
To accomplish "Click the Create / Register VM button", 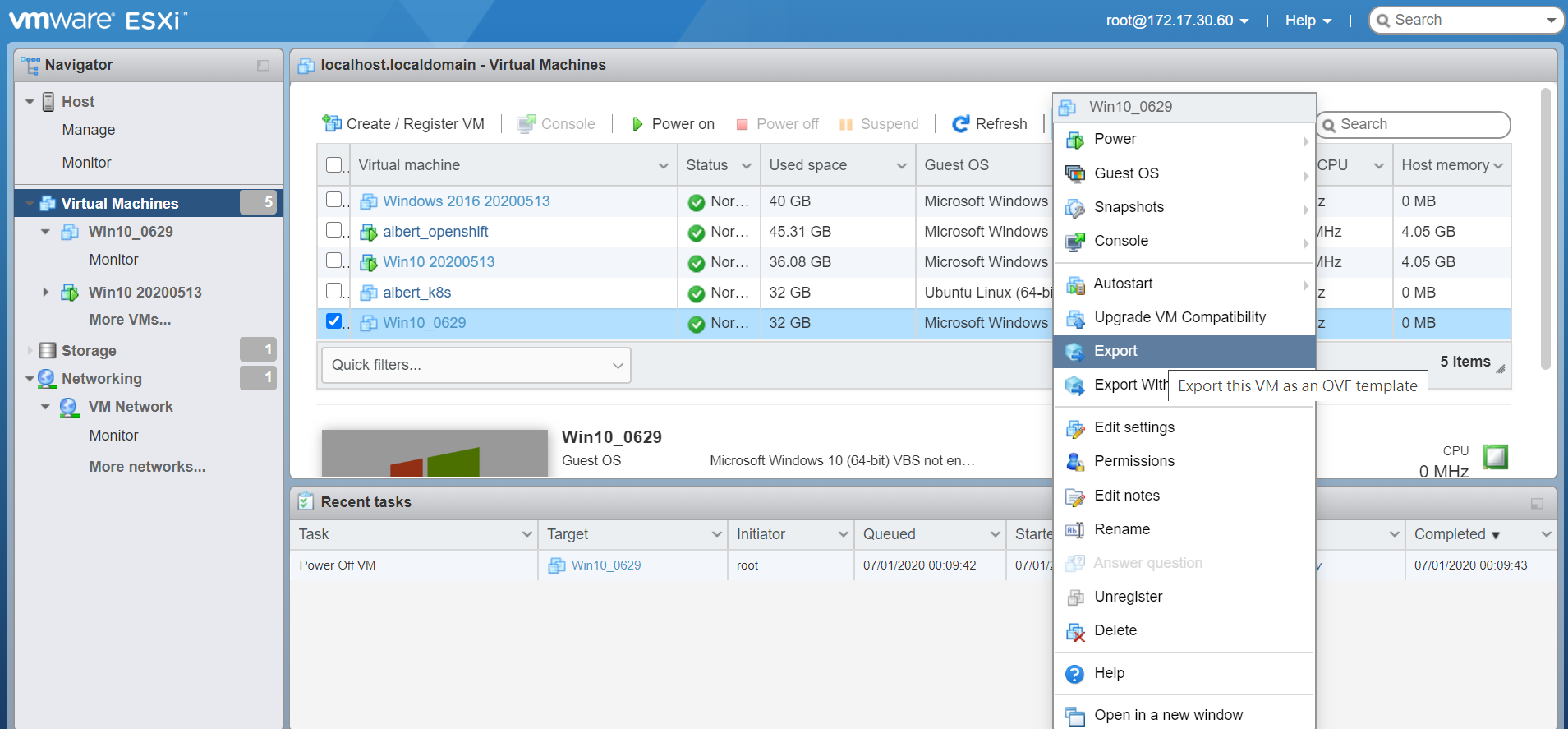I will [403, 124].
